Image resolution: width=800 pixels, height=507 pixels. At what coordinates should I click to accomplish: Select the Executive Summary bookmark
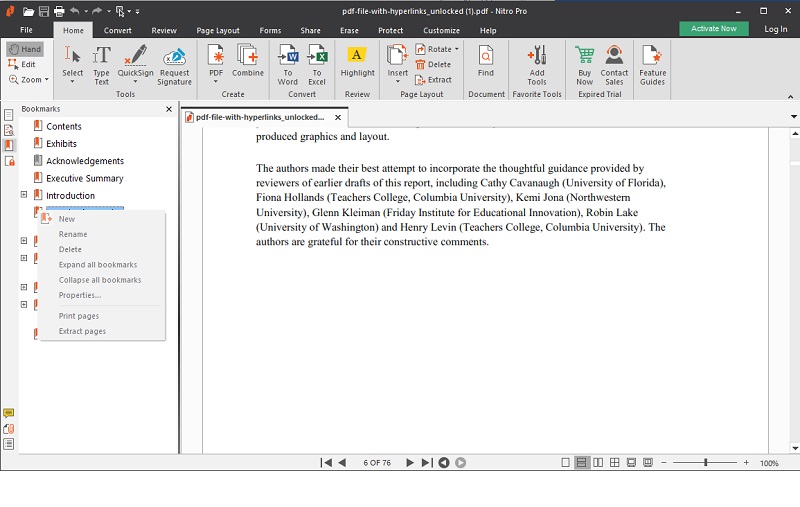click(x=85, y=179)
